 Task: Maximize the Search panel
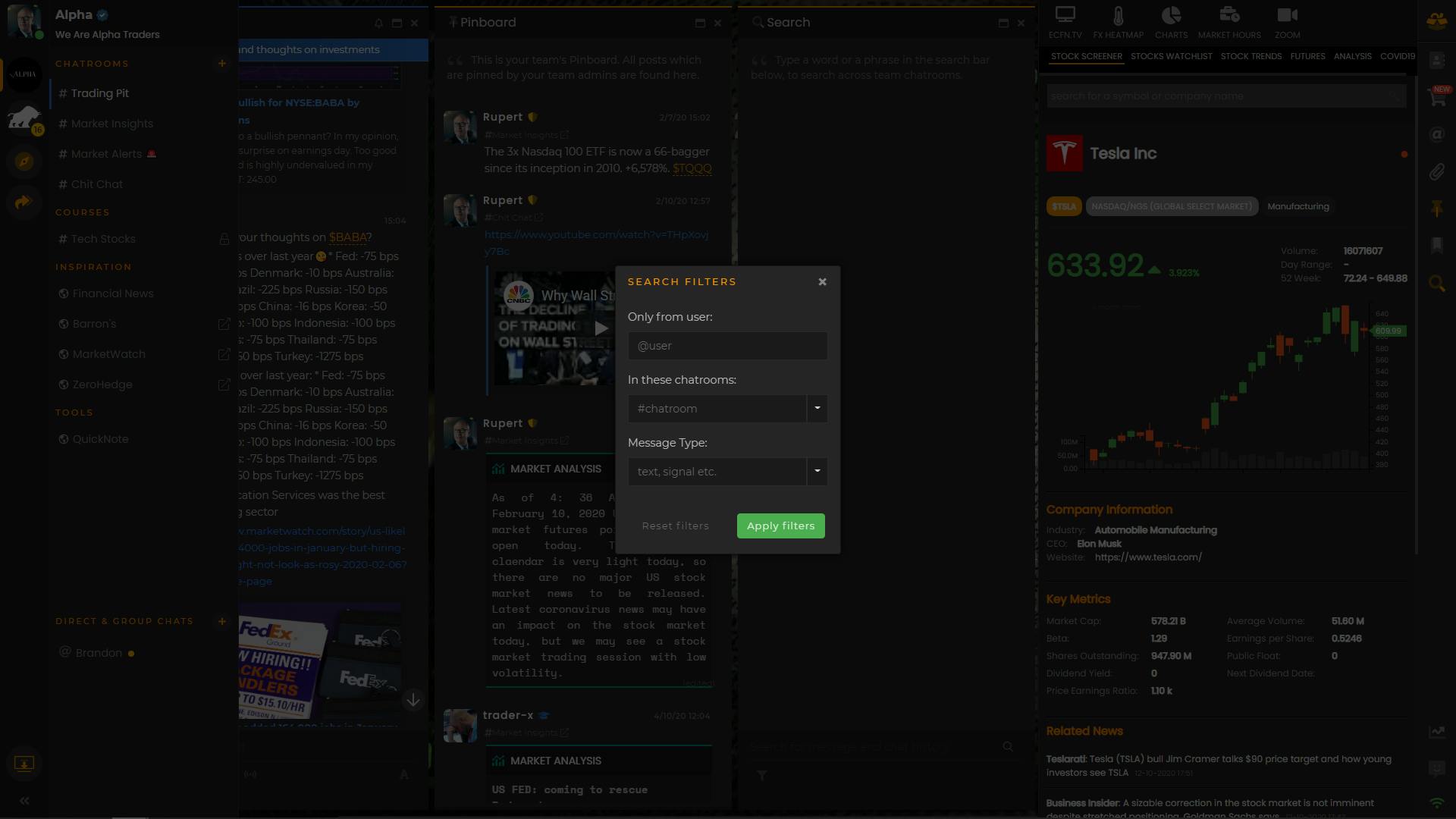tap(1003, 23)
